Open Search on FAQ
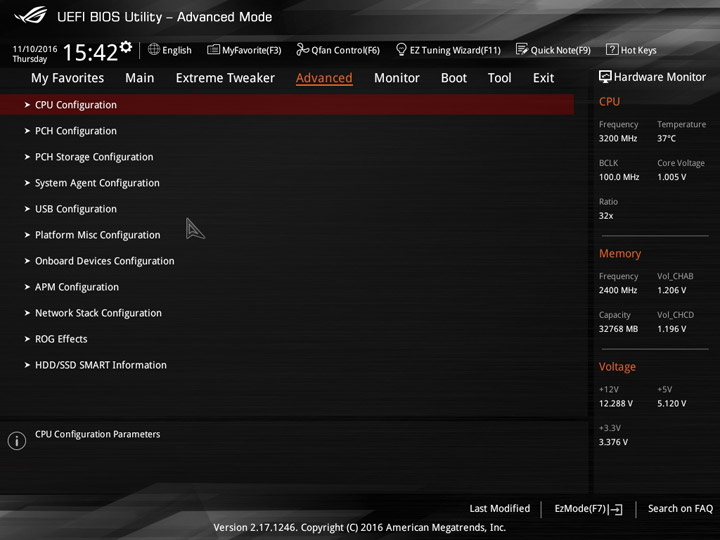 click(680, 508)
